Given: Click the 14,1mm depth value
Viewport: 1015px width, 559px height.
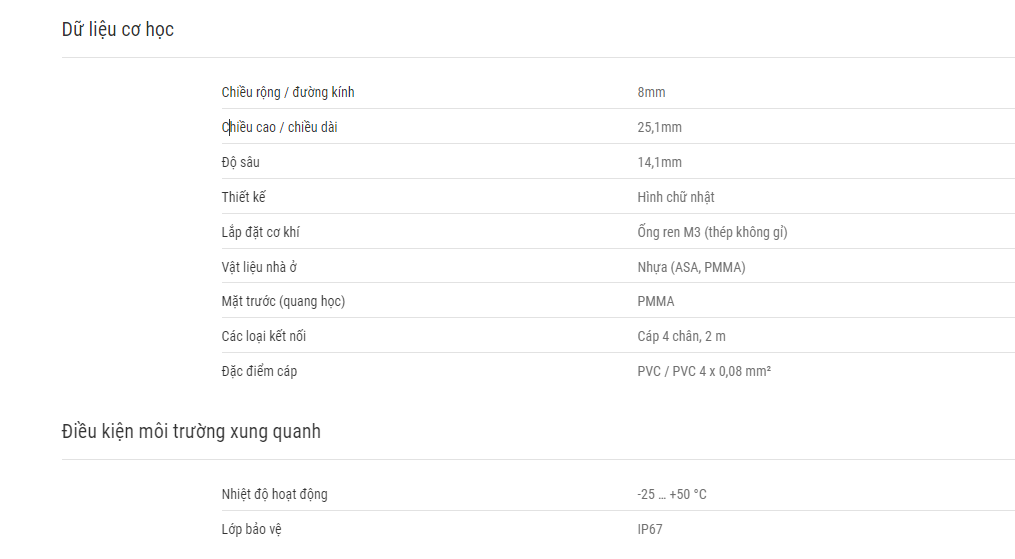Looking at the screenshot, I should click(x=660, y=162).
